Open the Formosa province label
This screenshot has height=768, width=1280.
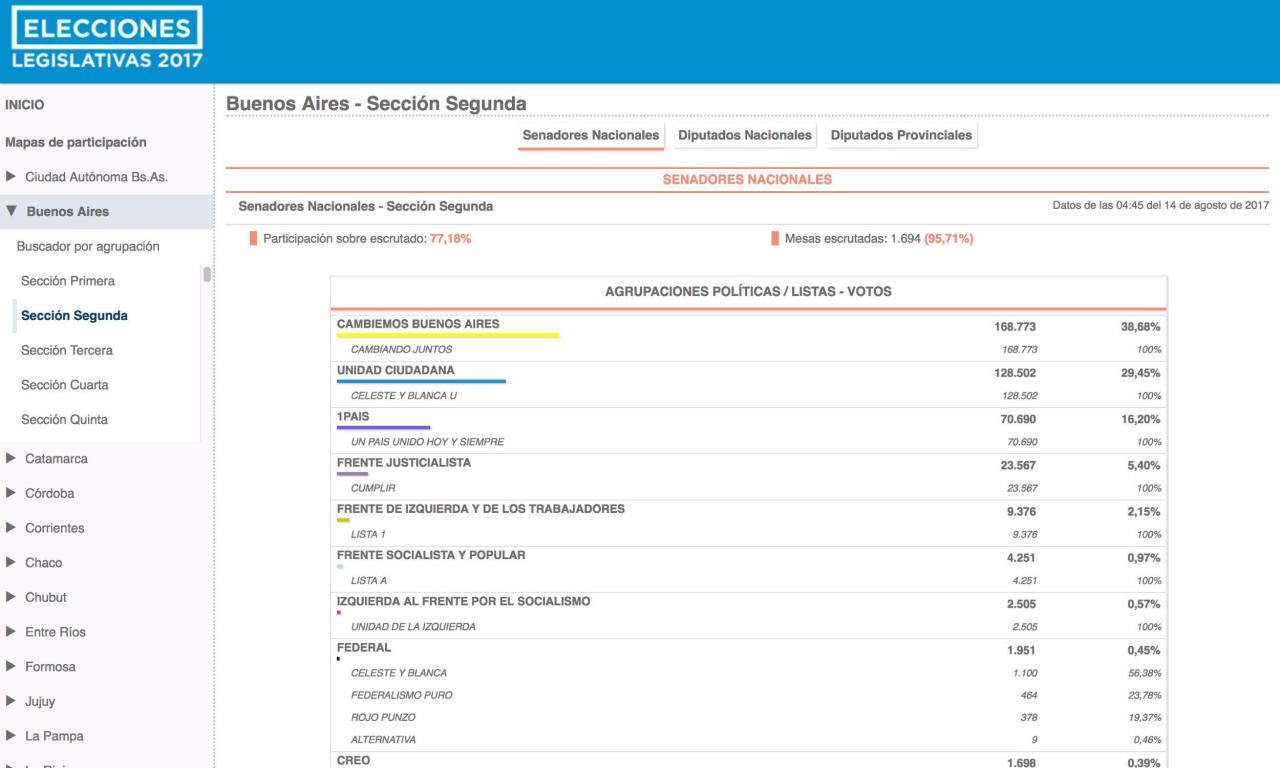50,667
